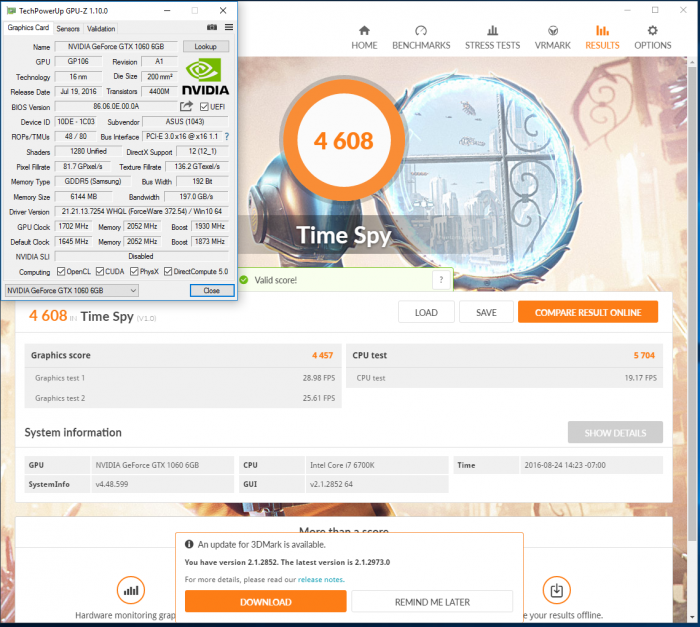Screen dimensions: 700x627
Task: Click the SystemInfo version v4.48.599
Action: (162, 484)
